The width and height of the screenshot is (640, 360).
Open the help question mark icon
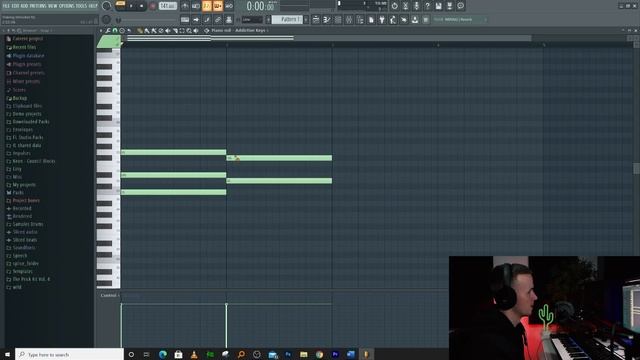click(428, 6)
